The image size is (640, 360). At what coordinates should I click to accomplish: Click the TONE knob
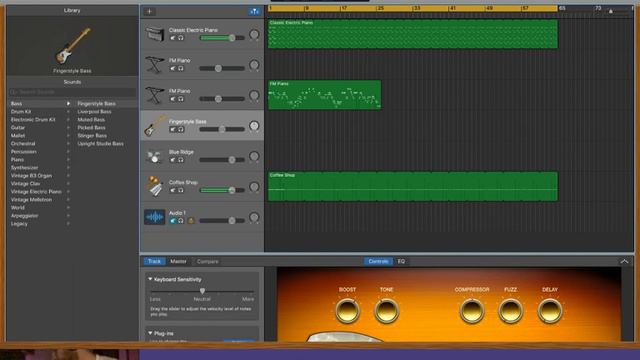[x=386, y=311]
